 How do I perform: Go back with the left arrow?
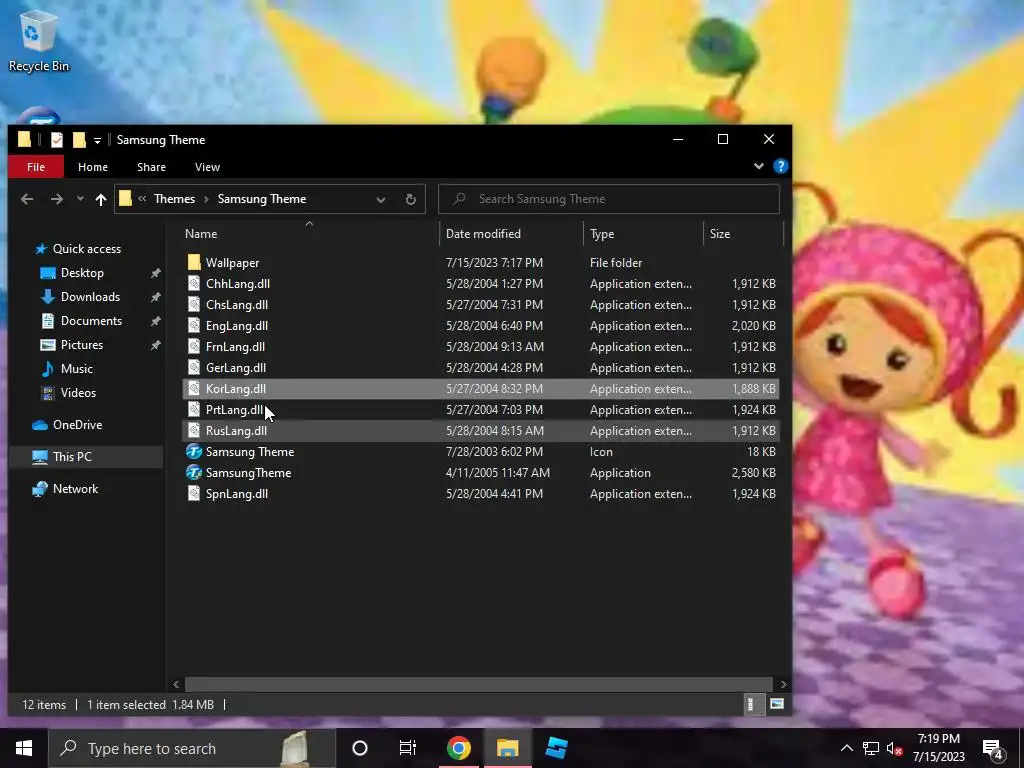pos(27,199)
